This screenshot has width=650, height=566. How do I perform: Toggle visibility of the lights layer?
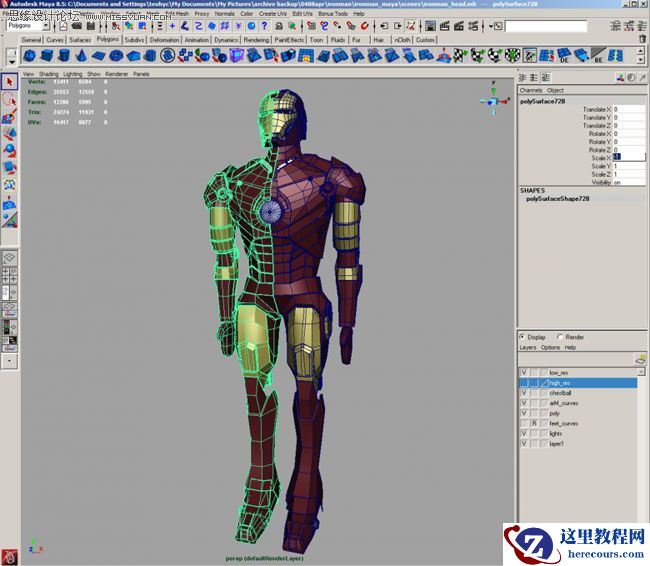[x=523, y=433]
